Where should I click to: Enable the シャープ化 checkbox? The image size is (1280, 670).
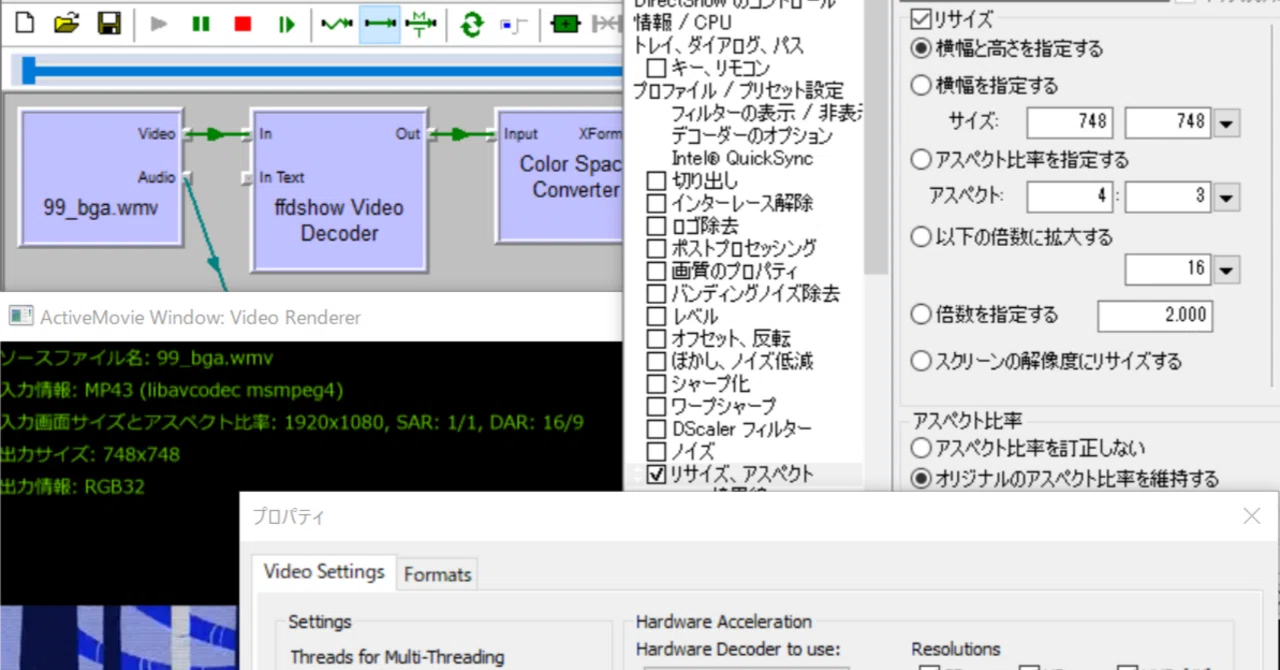656,384
